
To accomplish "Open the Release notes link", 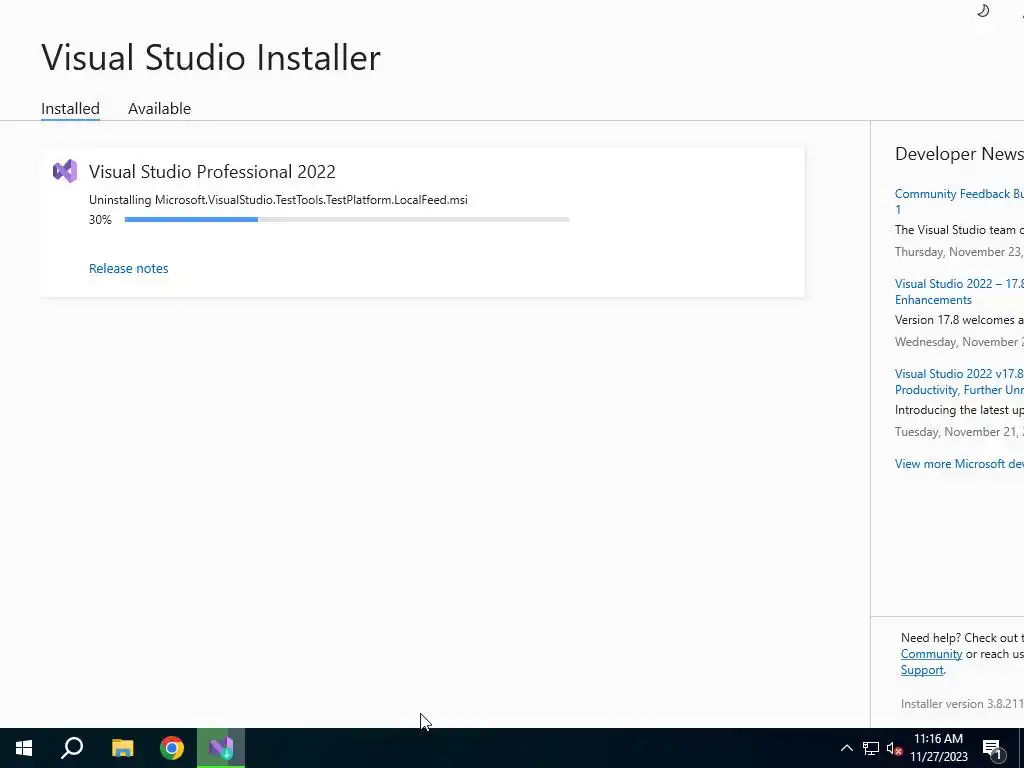I will [129, 268].
